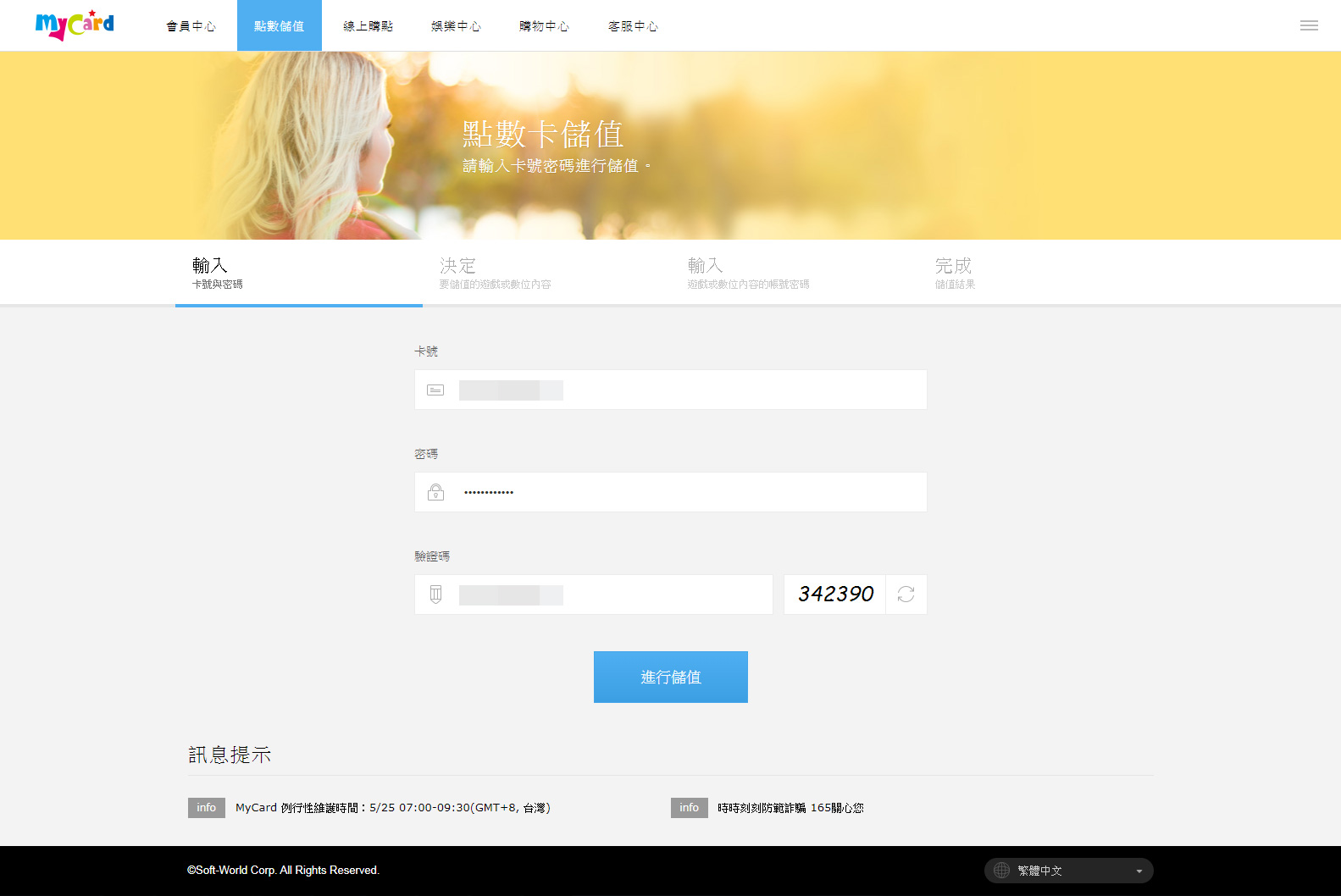This screenshot has width=1341, height=896.
Task: Focus the 密碼 password field
Action: [x=671, y=492]
